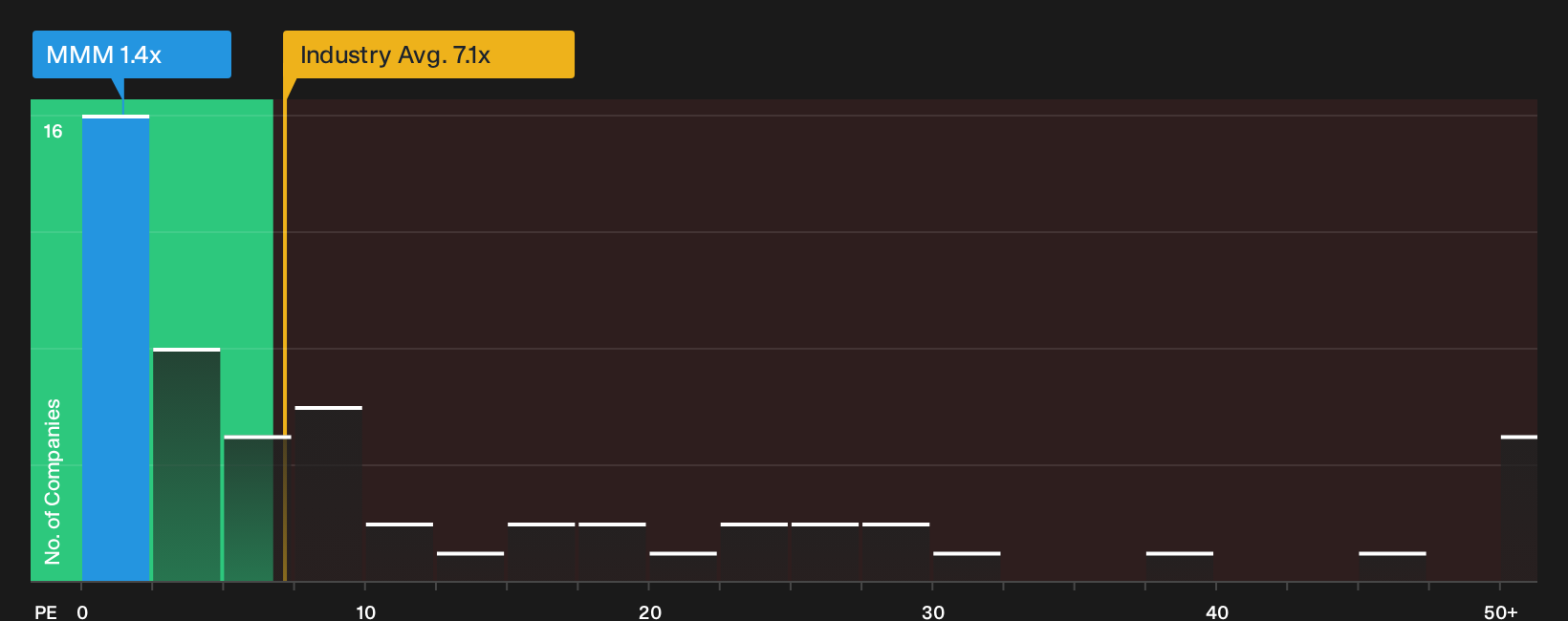
Task: Click the bar for PE 45 to 47.5
Action: 1392,567
